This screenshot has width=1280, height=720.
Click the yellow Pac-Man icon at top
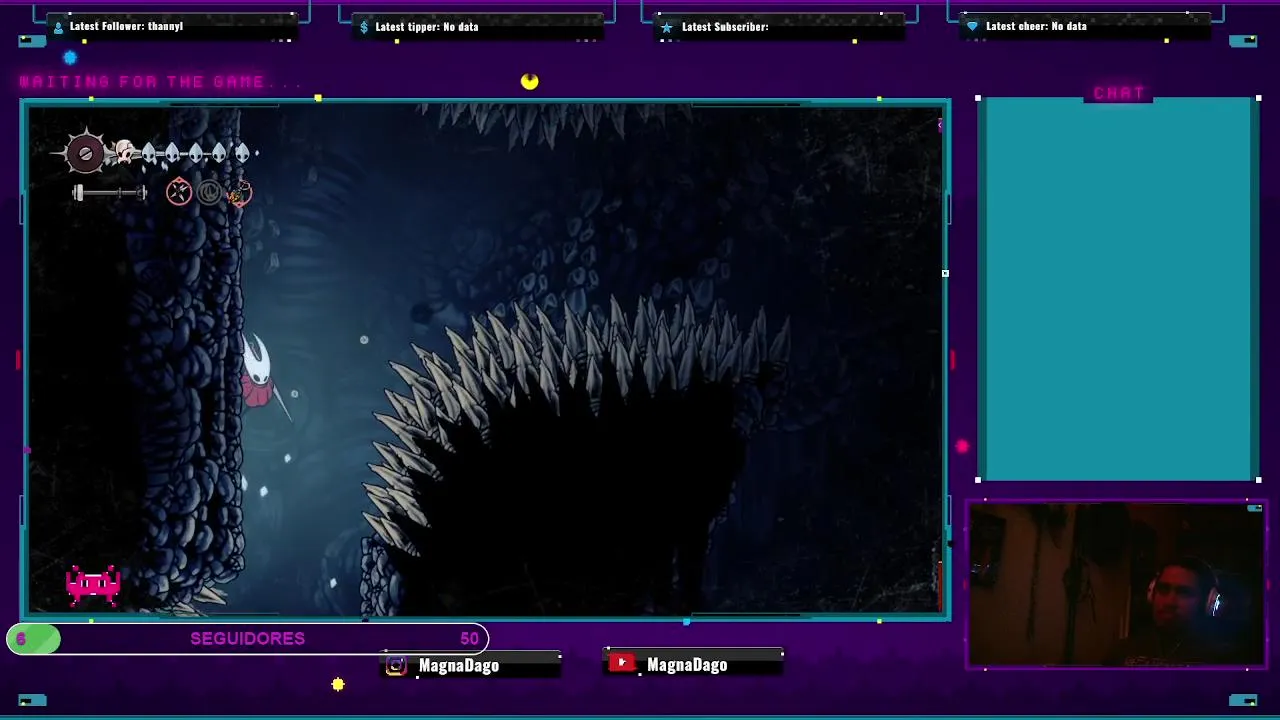(529, 82)
